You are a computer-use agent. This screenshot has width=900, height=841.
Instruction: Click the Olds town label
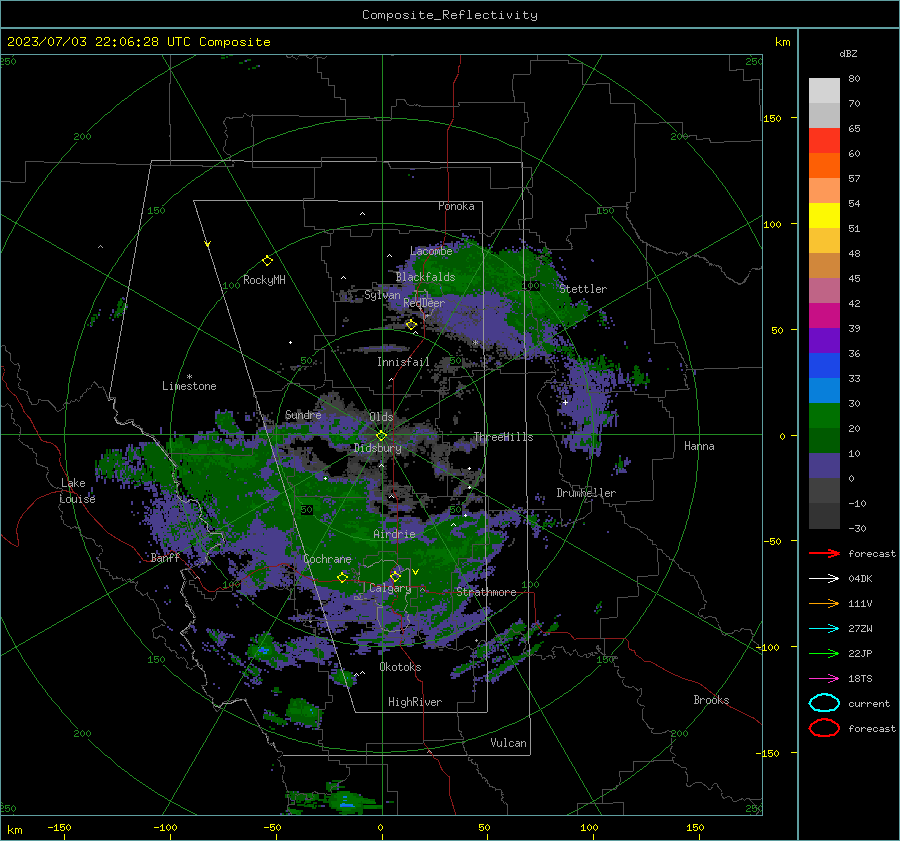[381, 416]
